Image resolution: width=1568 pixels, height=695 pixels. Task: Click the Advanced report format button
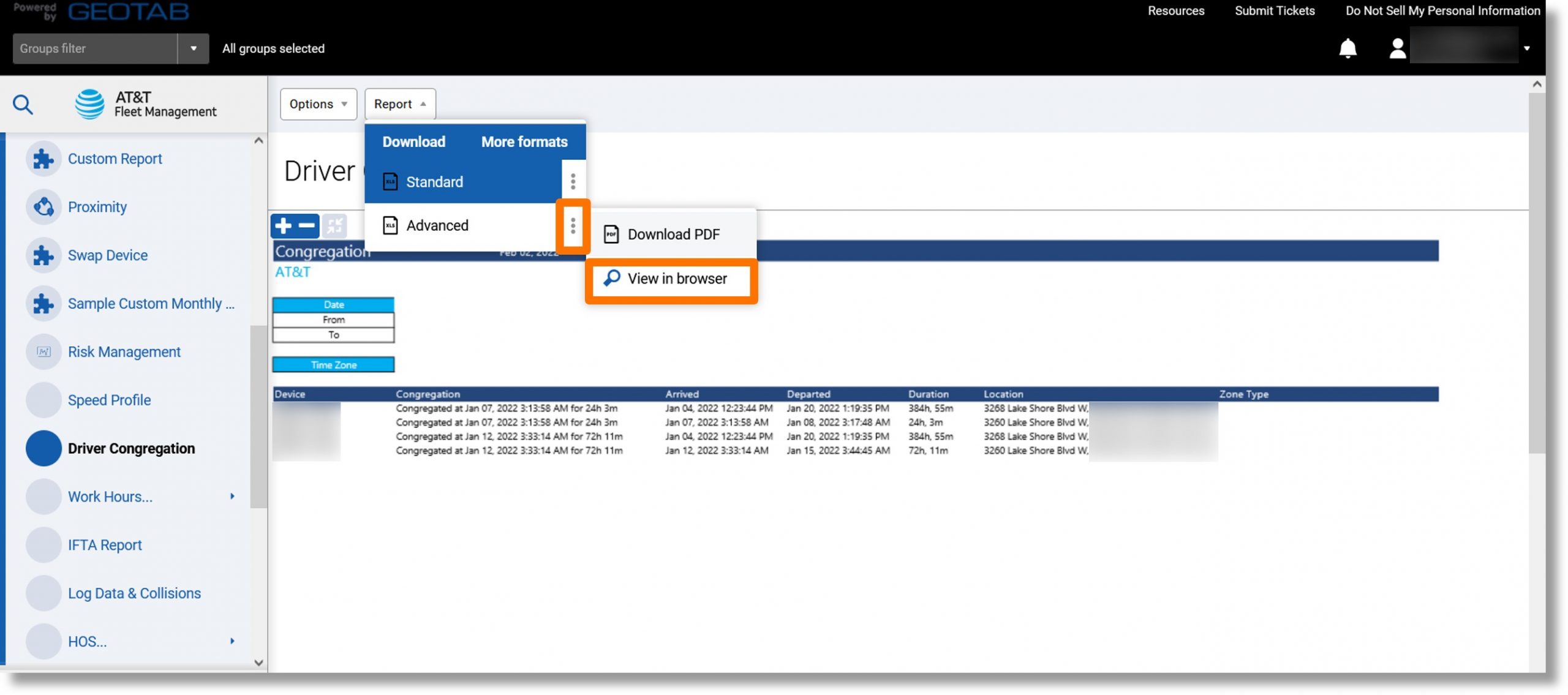(437, 225)
